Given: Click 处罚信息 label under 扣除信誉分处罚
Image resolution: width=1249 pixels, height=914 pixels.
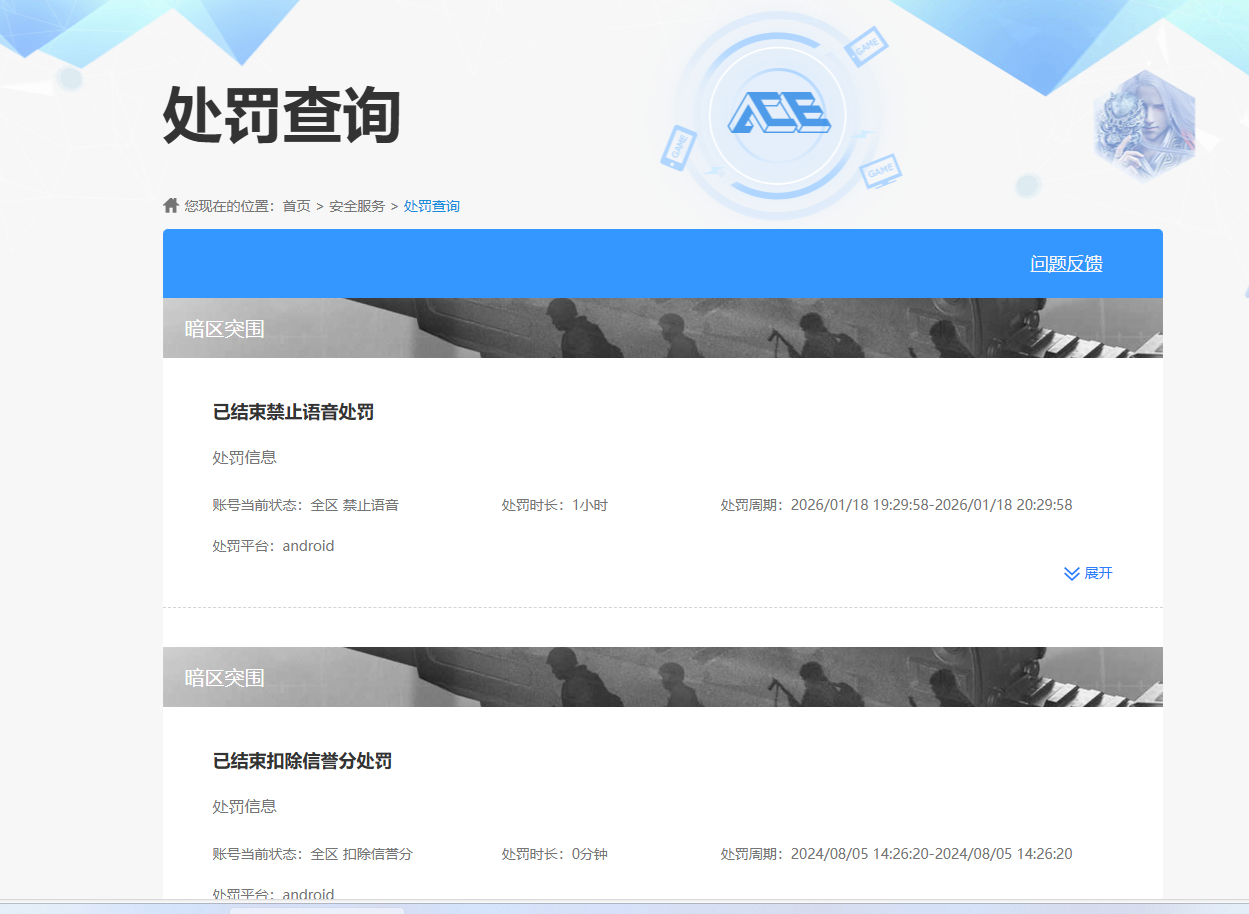Looking at the screenshot, I should 245,806.
